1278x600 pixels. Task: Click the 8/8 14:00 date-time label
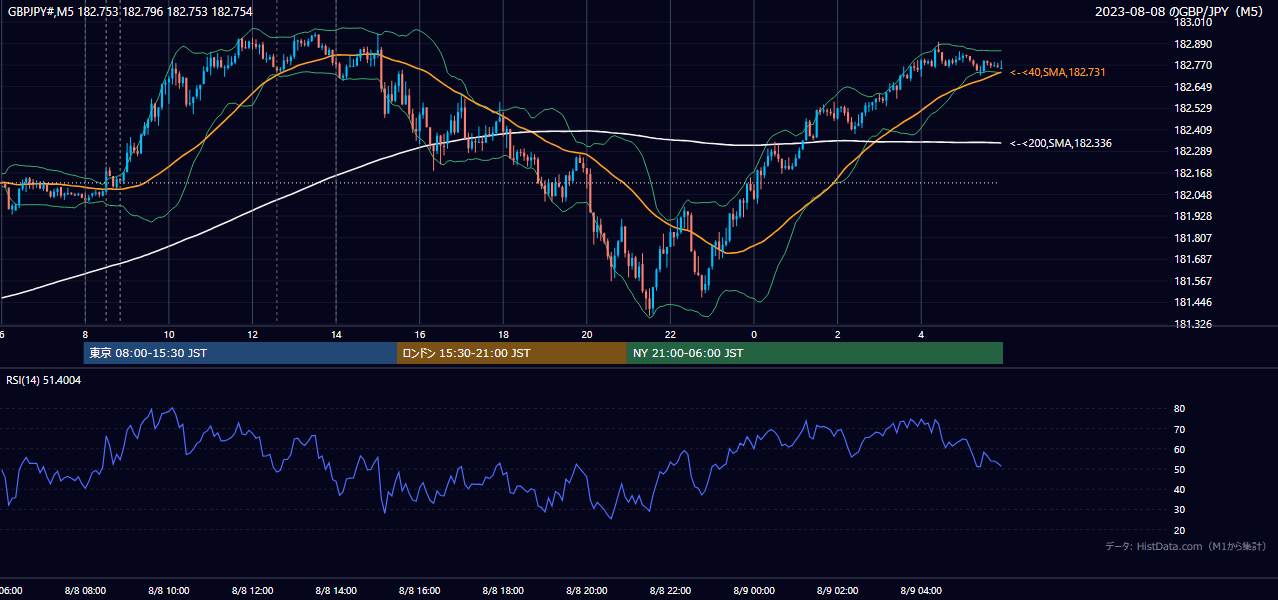coord(336,591)
